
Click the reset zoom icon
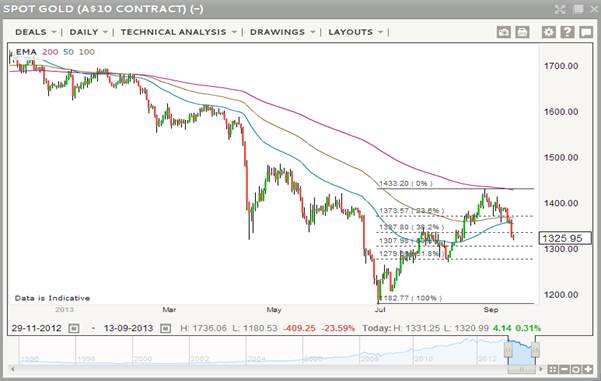pyautogui.click(x=576, y=370)
